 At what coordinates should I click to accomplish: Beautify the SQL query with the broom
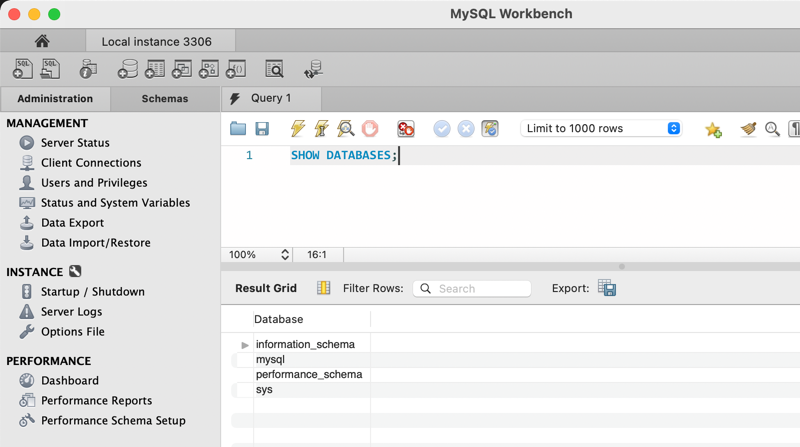[748, 129]
